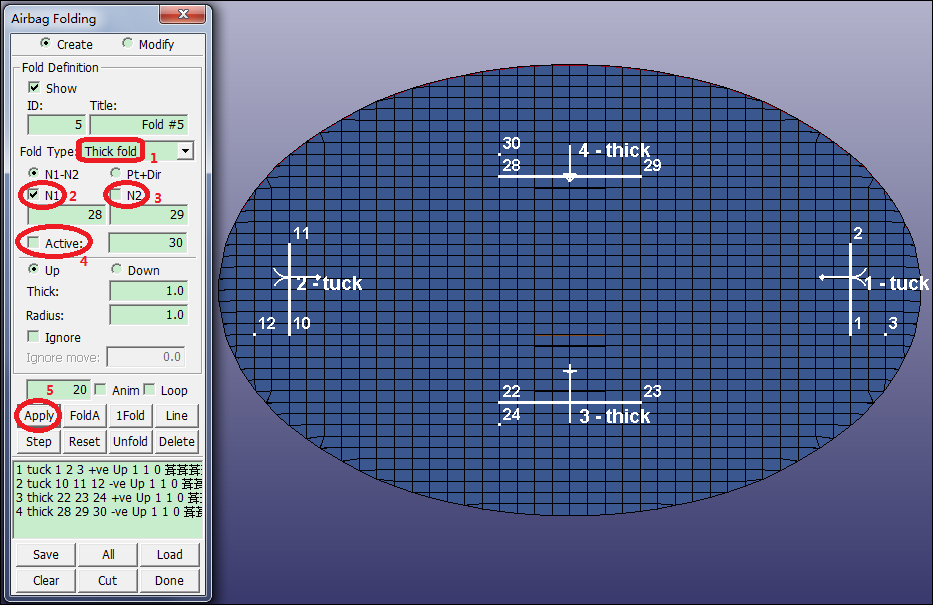
Task: Uncheck the N1 checkbox
Action: (34, 194)
